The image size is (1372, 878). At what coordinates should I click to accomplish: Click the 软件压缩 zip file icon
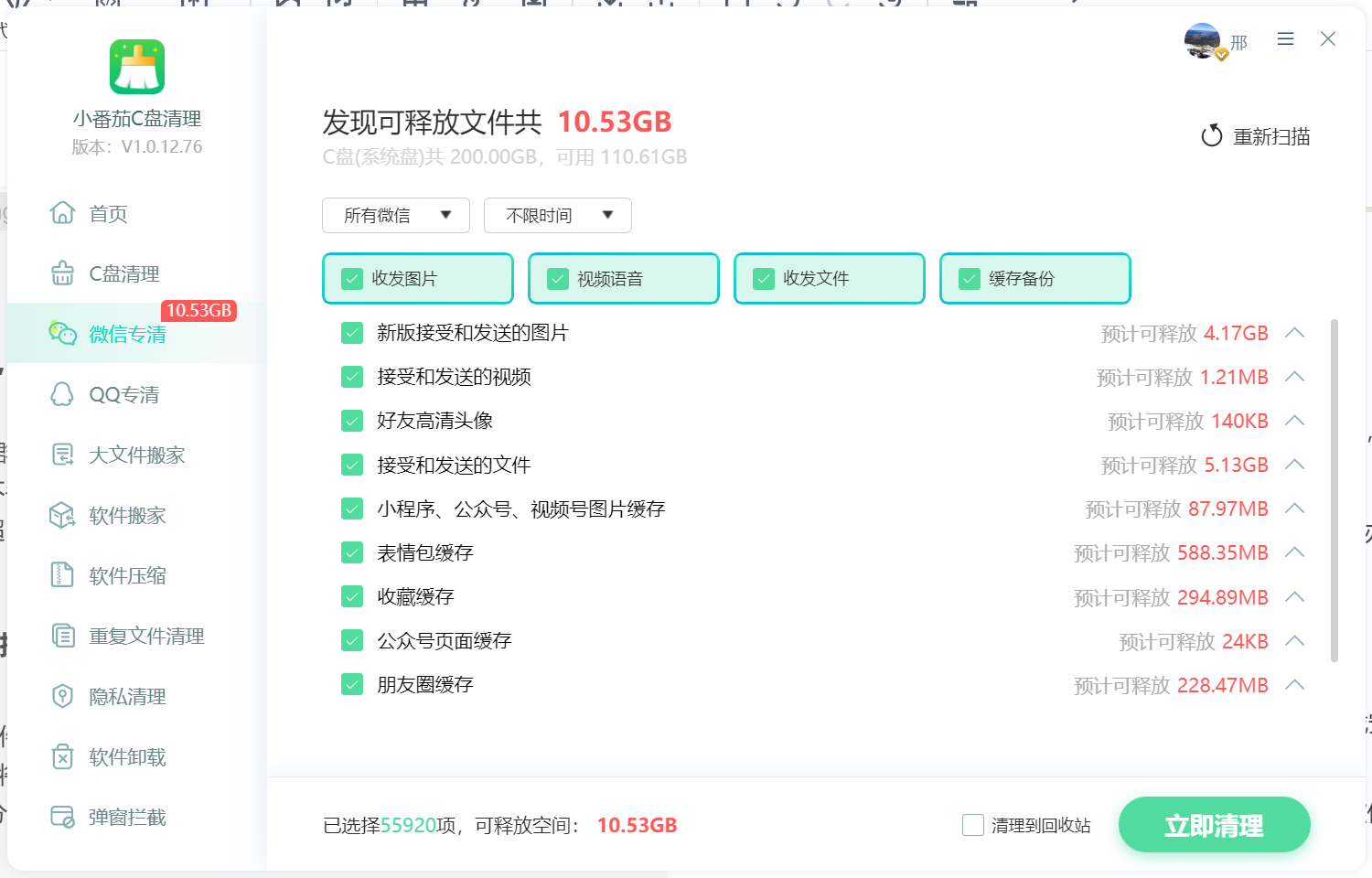point(62,574)
